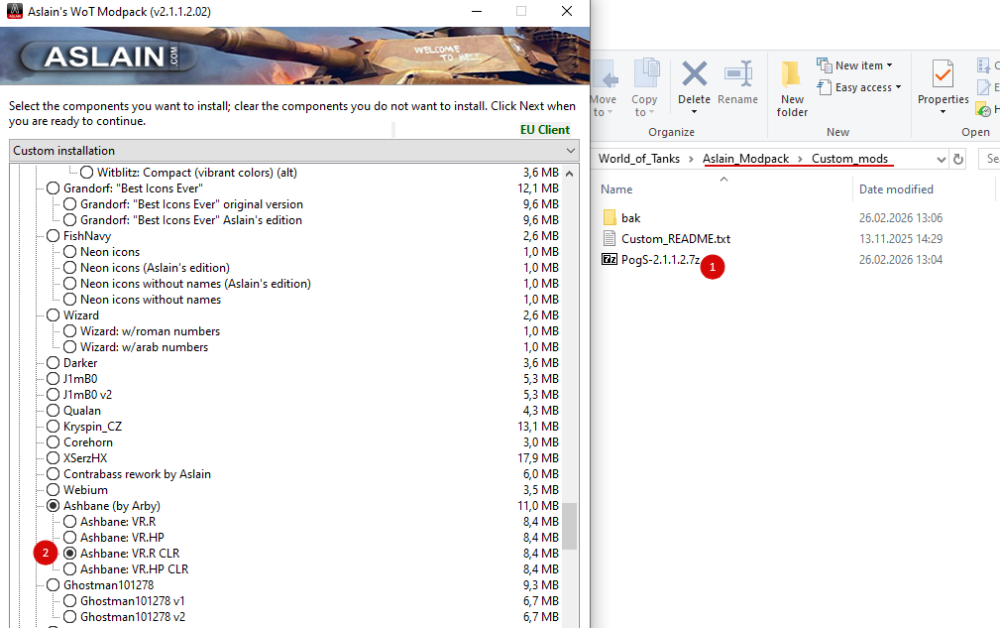Select the PogS-2.1.1.2.7z archive icon
1000x628 pixels.
pyautogui.click(x=609, y=259)
